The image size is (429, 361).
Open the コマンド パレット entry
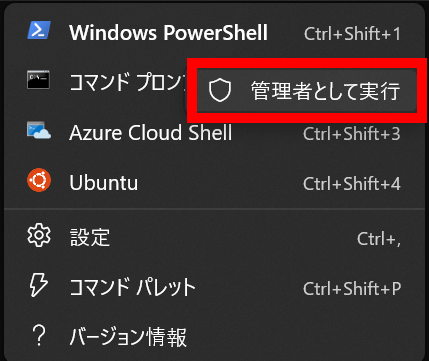[214, 287]
